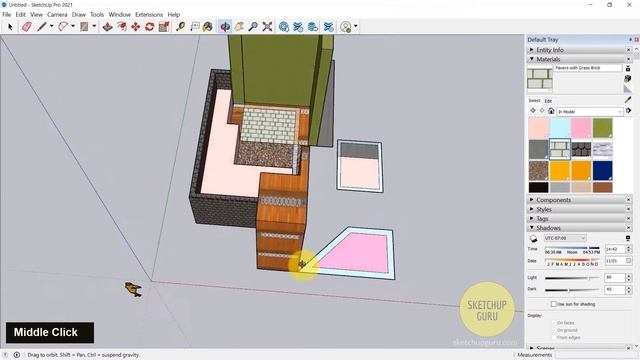The height and width of the screenshot is (360, 640).
Task: Close the Components panel
Action: coord(628,200)
